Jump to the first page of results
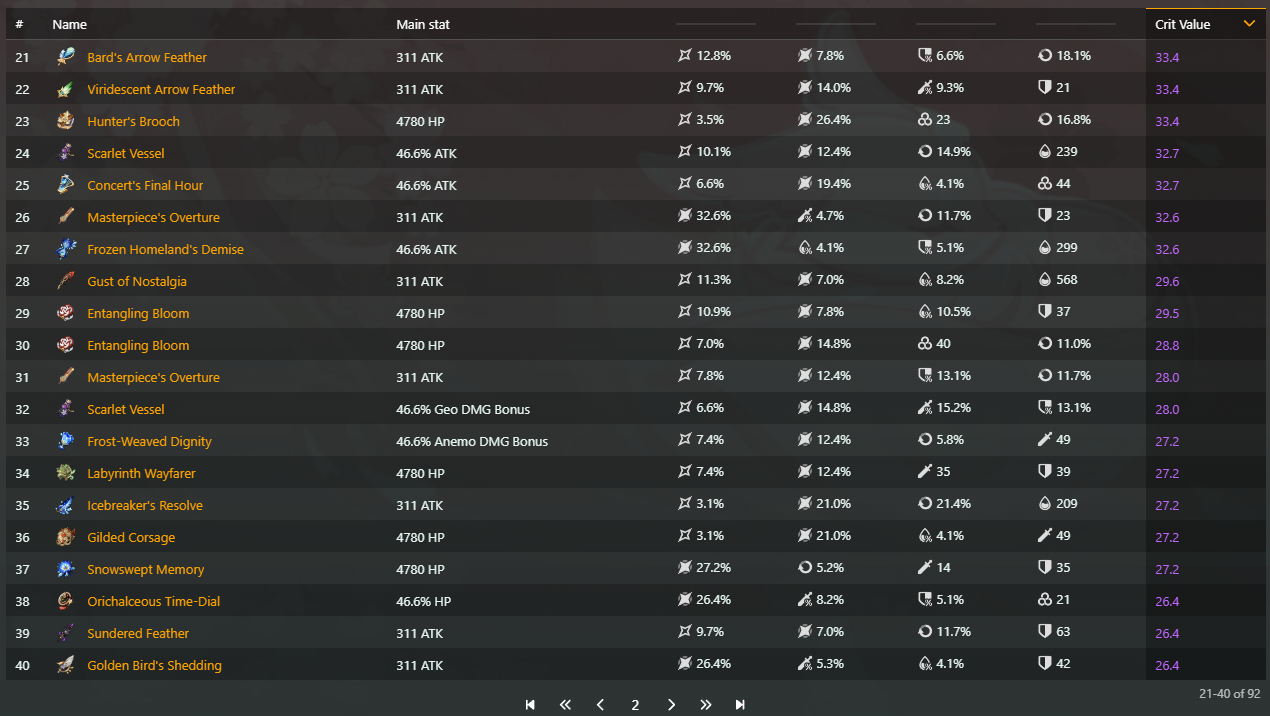 point(530,705)
